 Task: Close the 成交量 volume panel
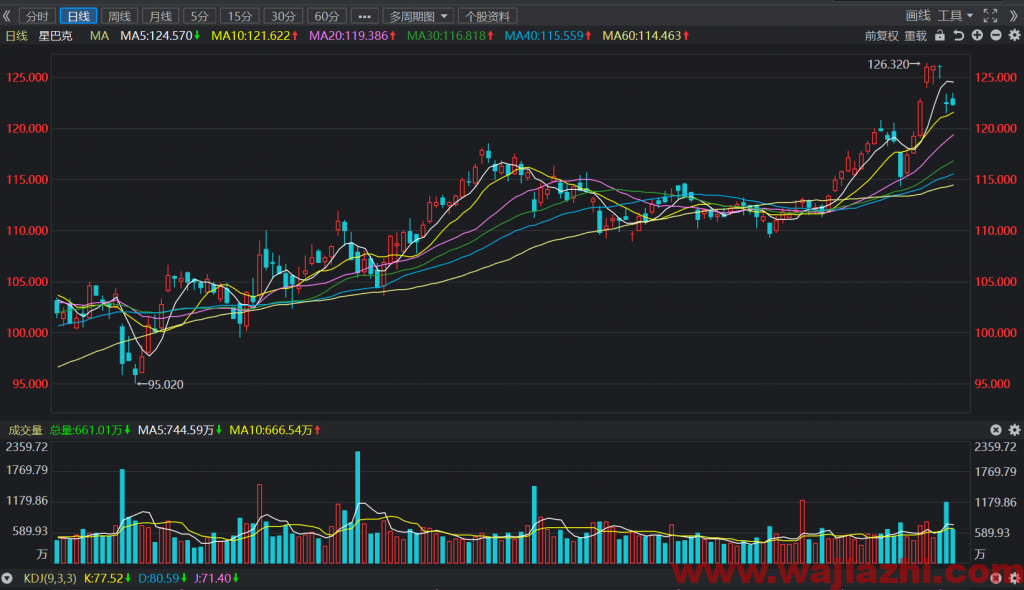point(995,430)
